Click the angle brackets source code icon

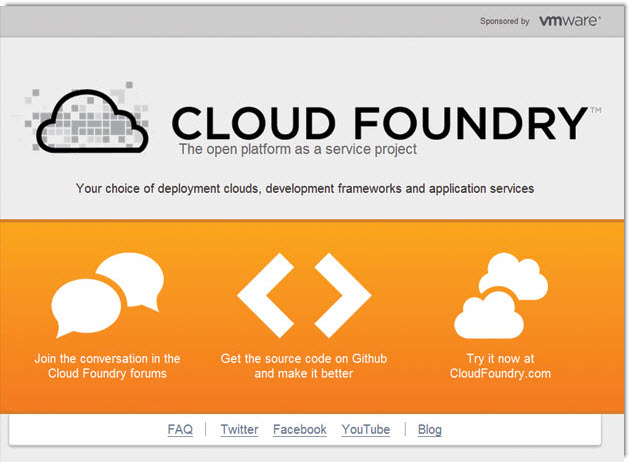point(304,295)
